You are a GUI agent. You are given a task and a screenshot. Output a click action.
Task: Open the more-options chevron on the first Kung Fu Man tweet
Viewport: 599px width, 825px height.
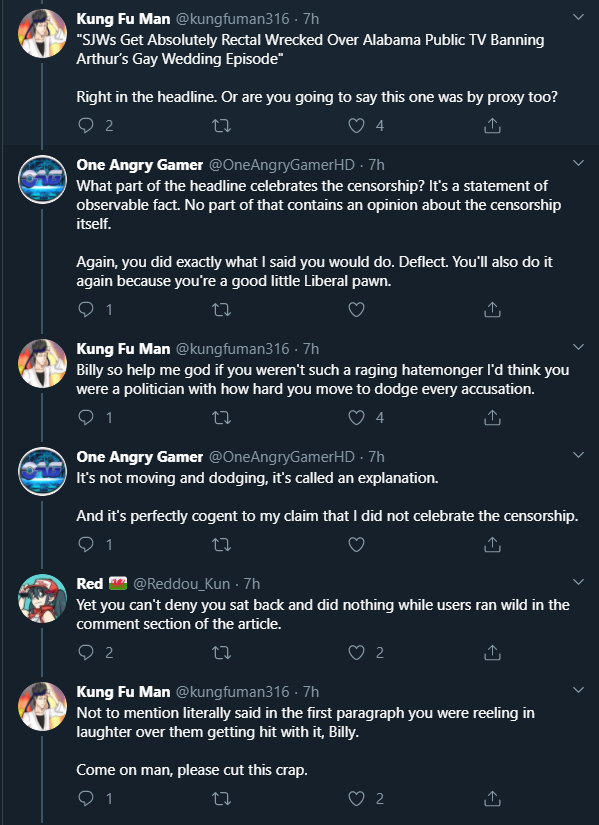578,17
